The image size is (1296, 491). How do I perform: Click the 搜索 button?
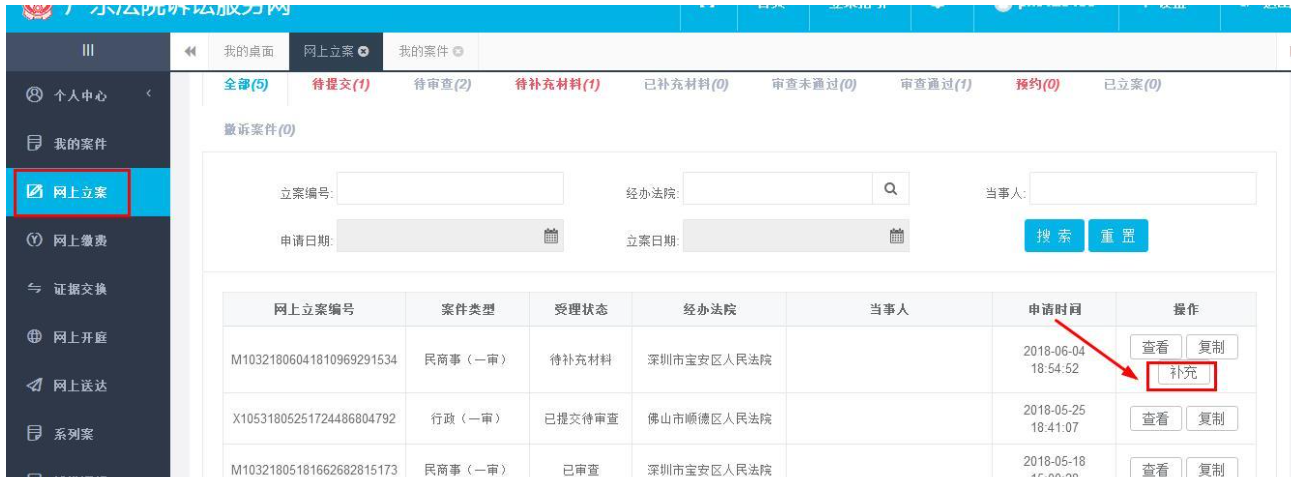click(x=1054, y=236)
